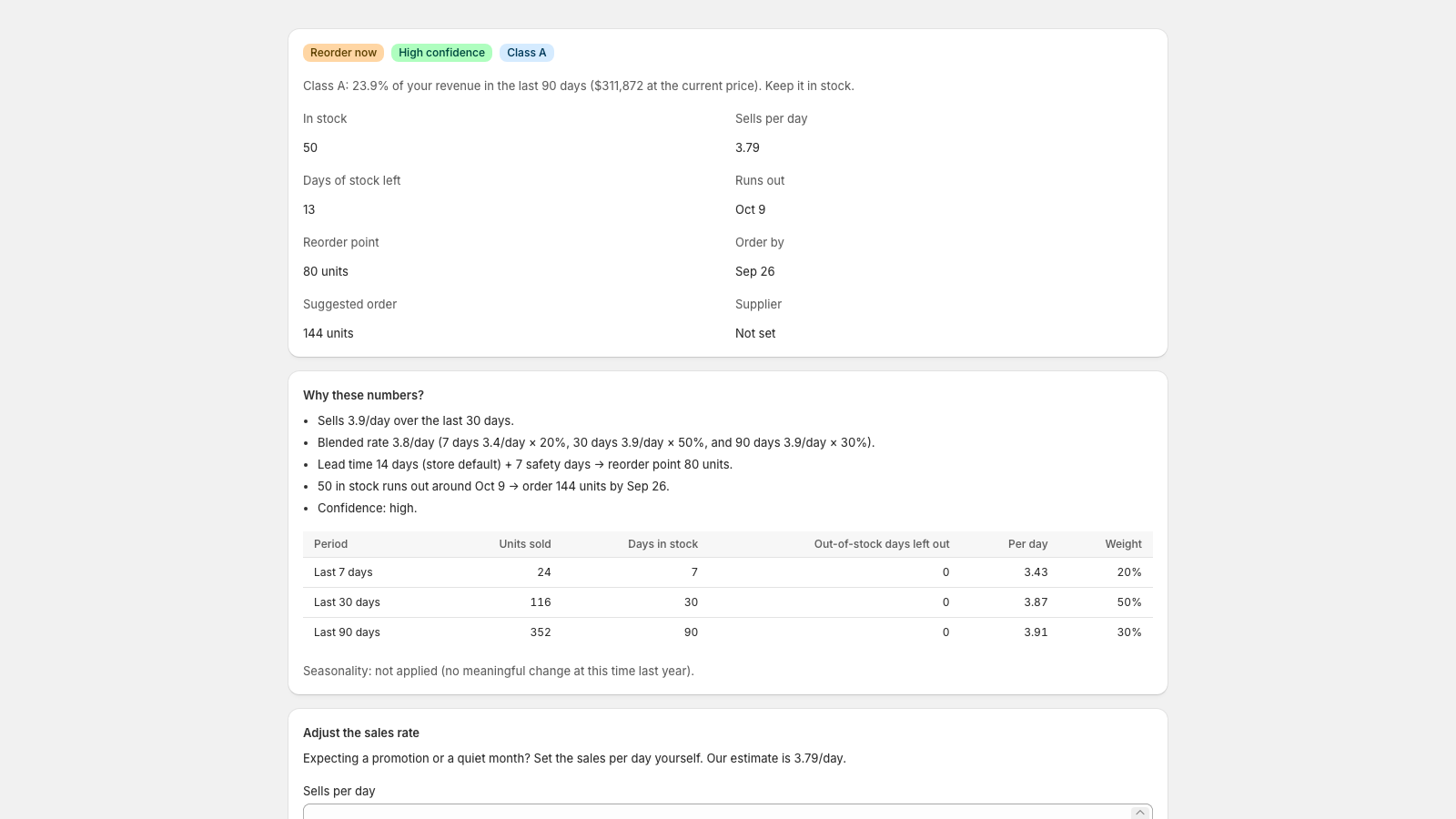Click the Units sold column header
The width and height of the screenshot is (1456, 819).
coord(525,544)
